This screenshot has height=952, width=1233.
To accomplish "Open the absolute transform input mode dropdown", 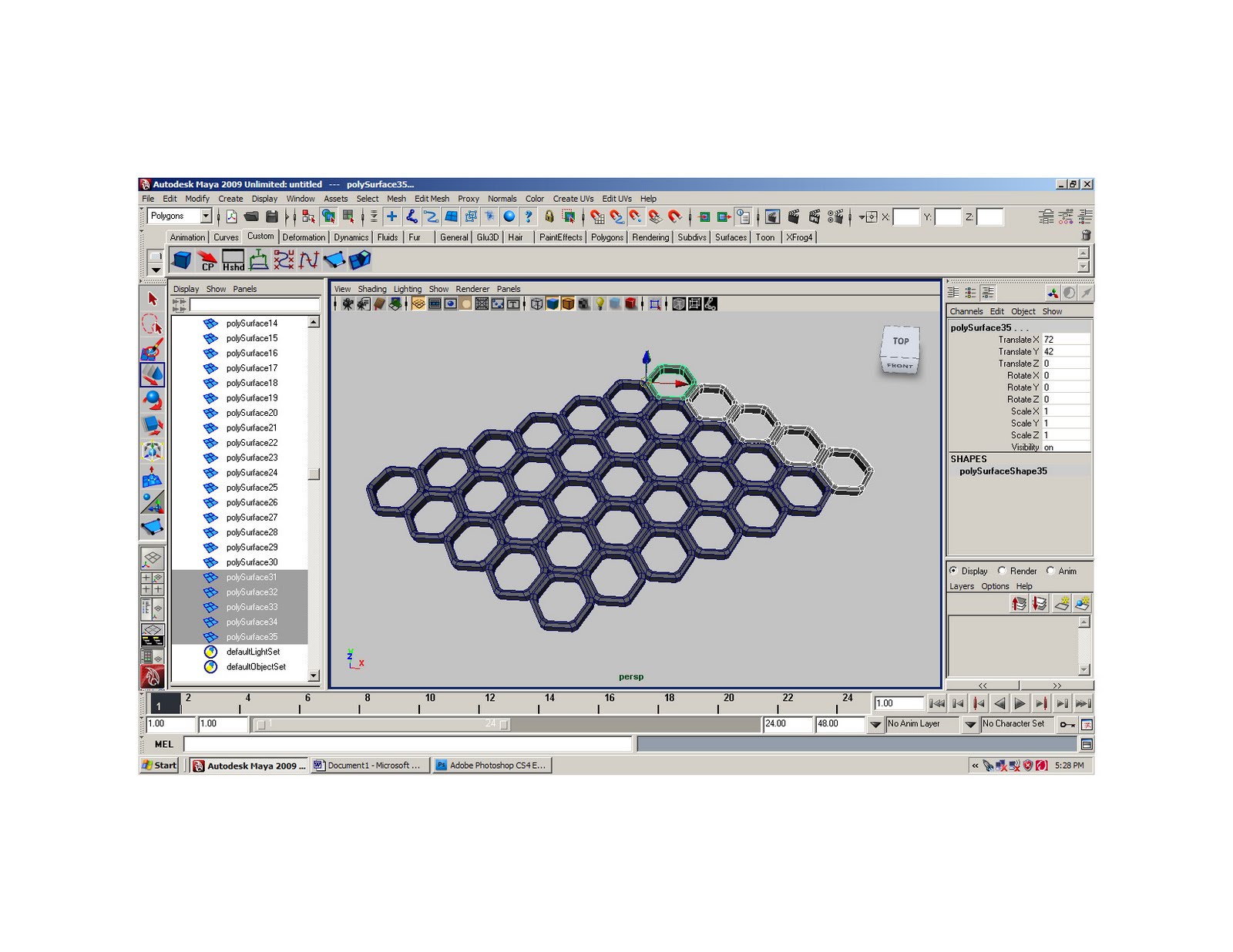I will (868, 216).
